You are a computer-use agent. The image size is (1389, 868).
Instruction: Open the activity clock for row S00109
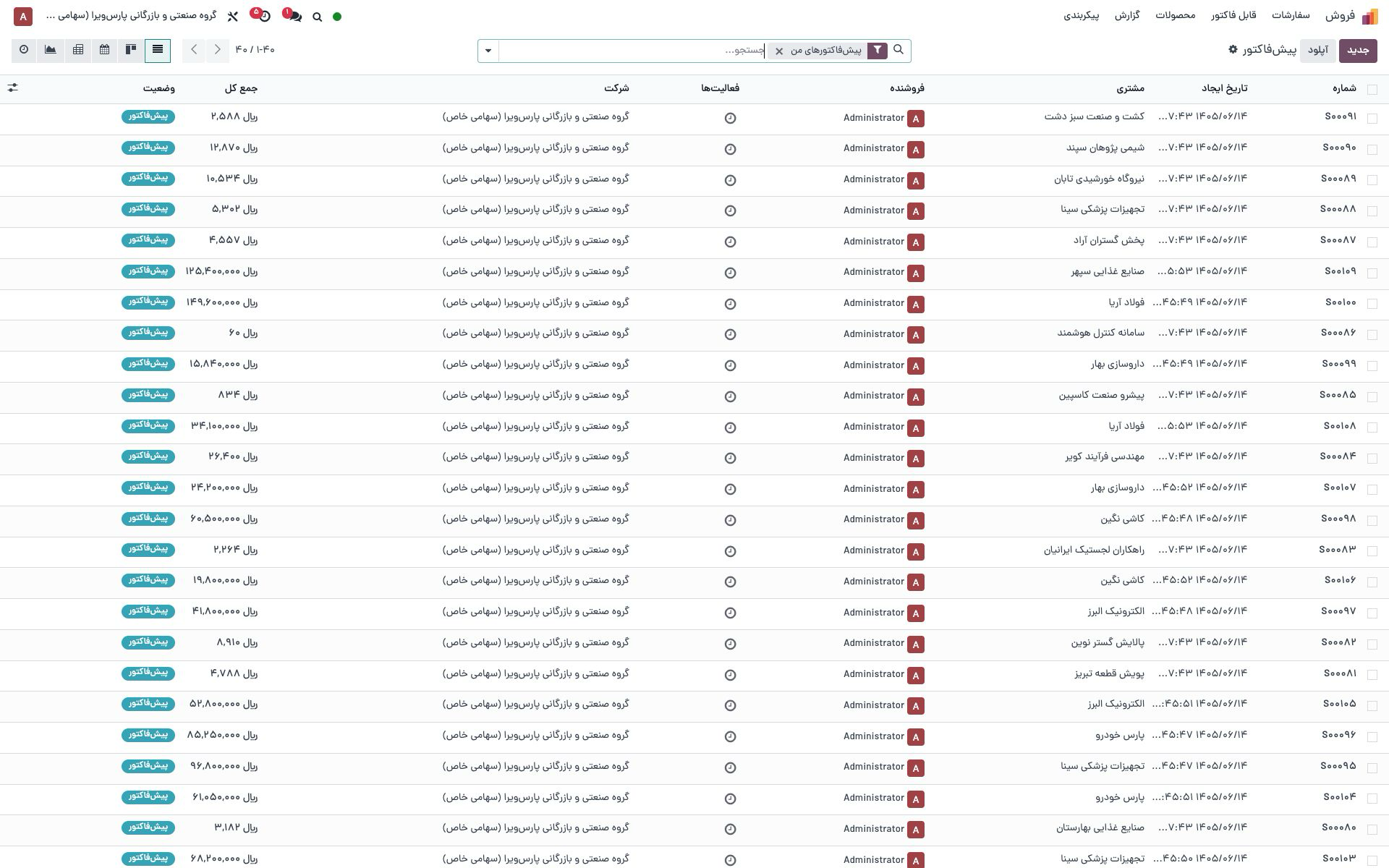(x=730, y=273)
